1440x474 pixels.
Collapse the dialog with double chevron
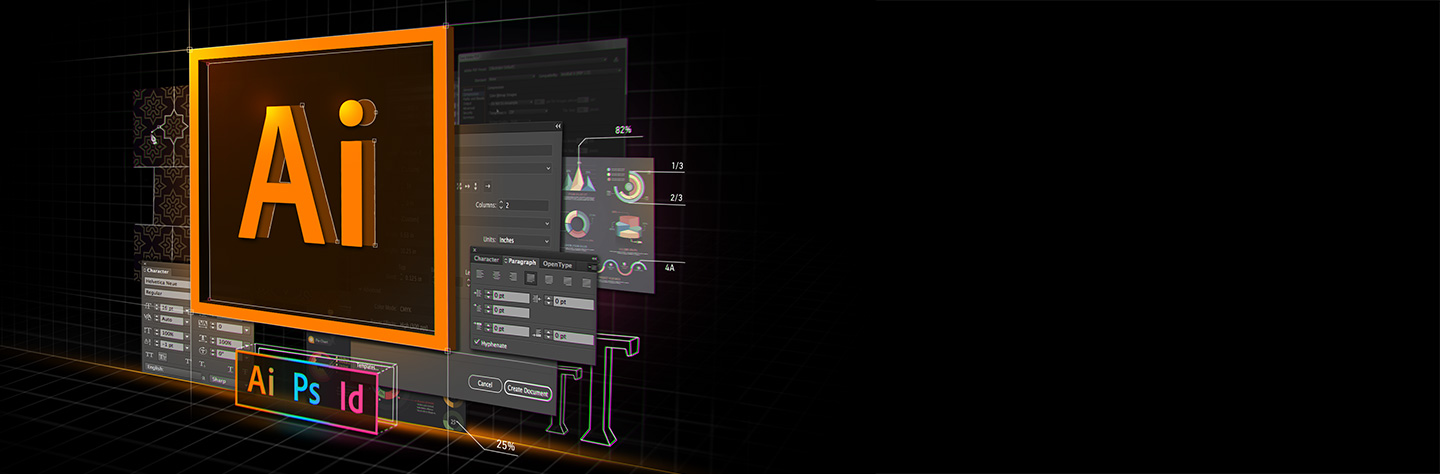click(558, 126)
